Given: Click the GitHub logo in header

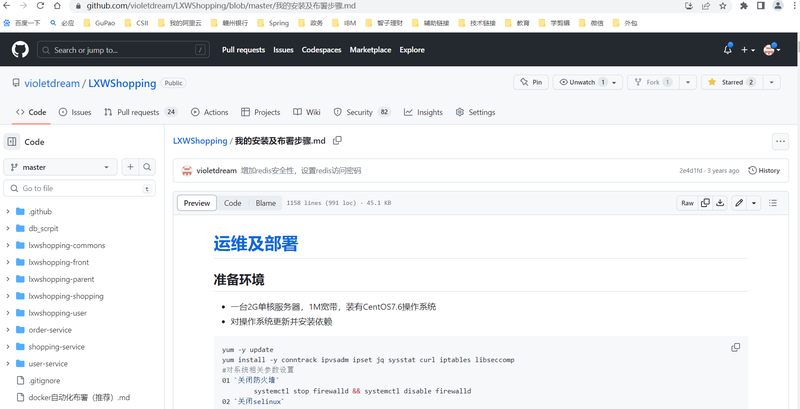Looking at the screenshot, I should (20, 49).
